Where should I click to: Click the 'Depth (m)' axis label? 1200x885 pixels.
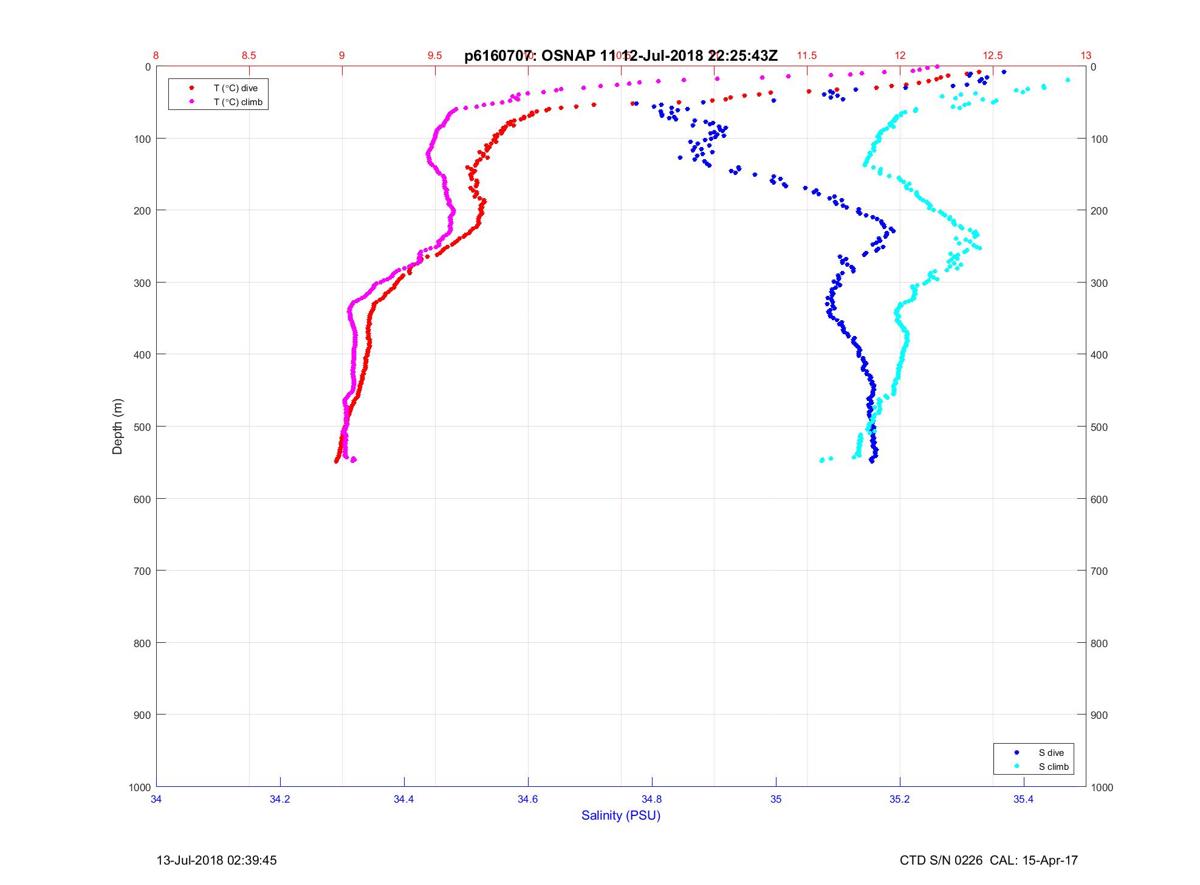coord(118,427)
